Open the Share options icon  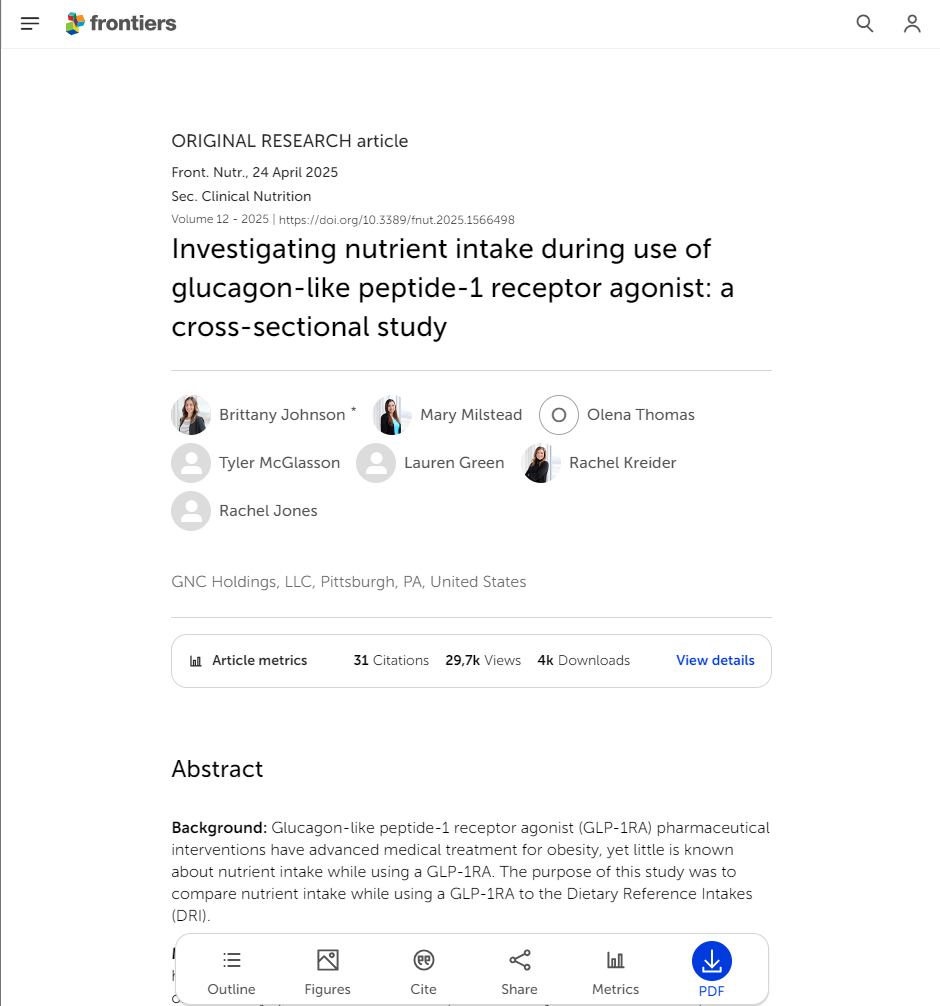pyautogui.click(x=520, y=960)
